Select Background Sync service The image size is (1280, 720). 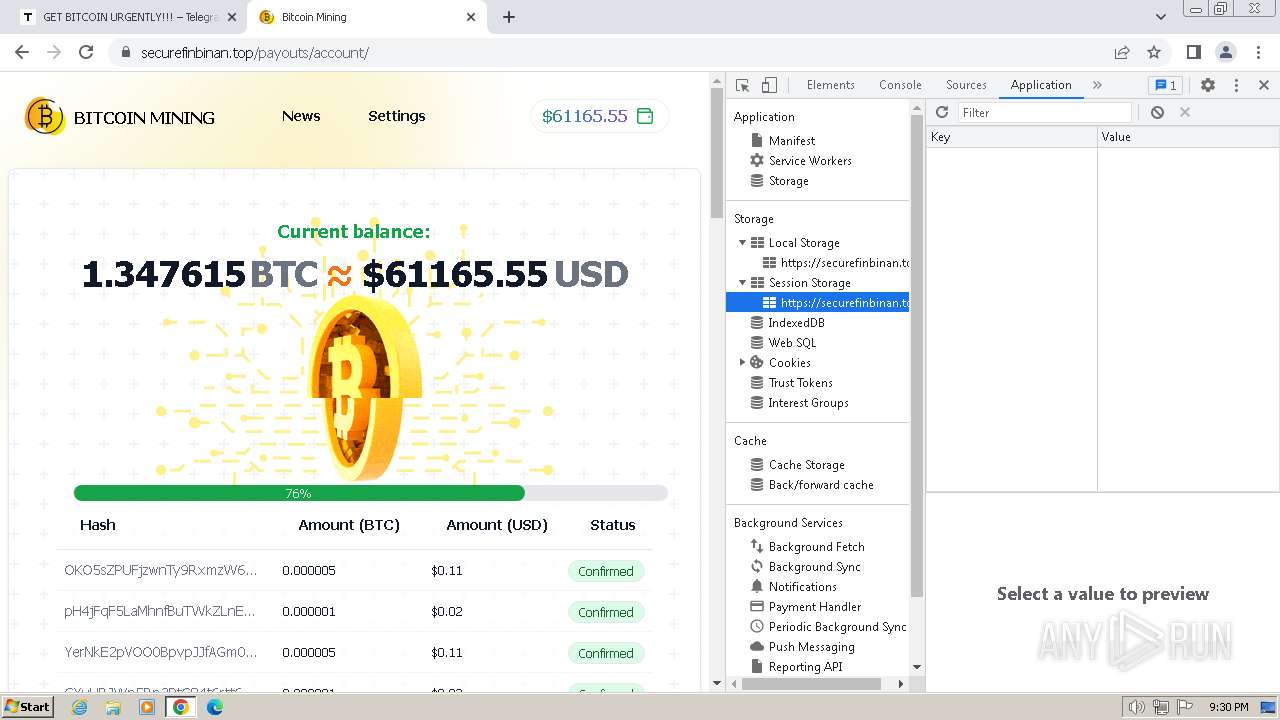814,567
